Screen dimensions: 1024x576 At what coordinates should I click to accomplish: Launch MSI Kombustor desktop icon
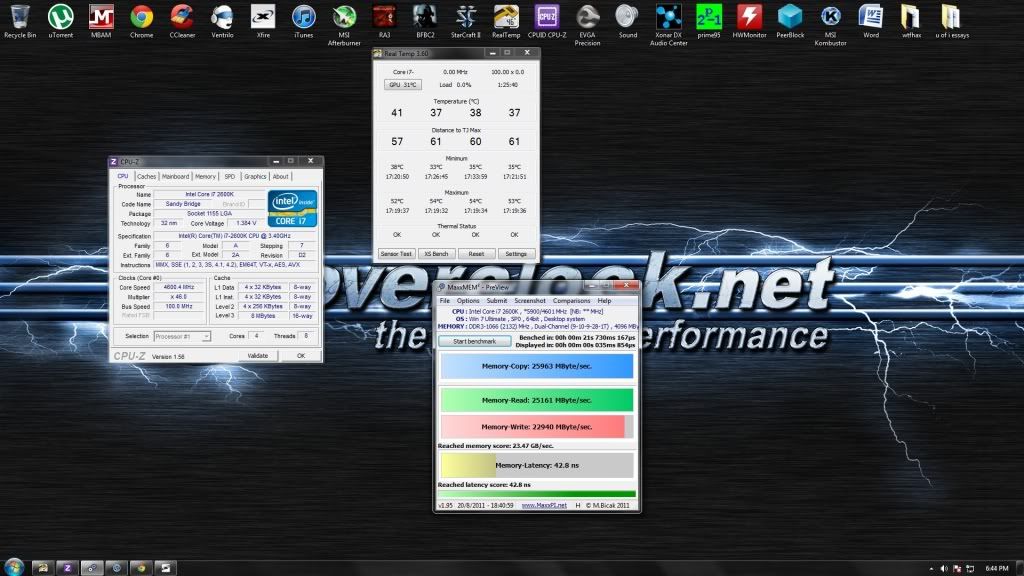pyautogui.click(x=830, y=25)
